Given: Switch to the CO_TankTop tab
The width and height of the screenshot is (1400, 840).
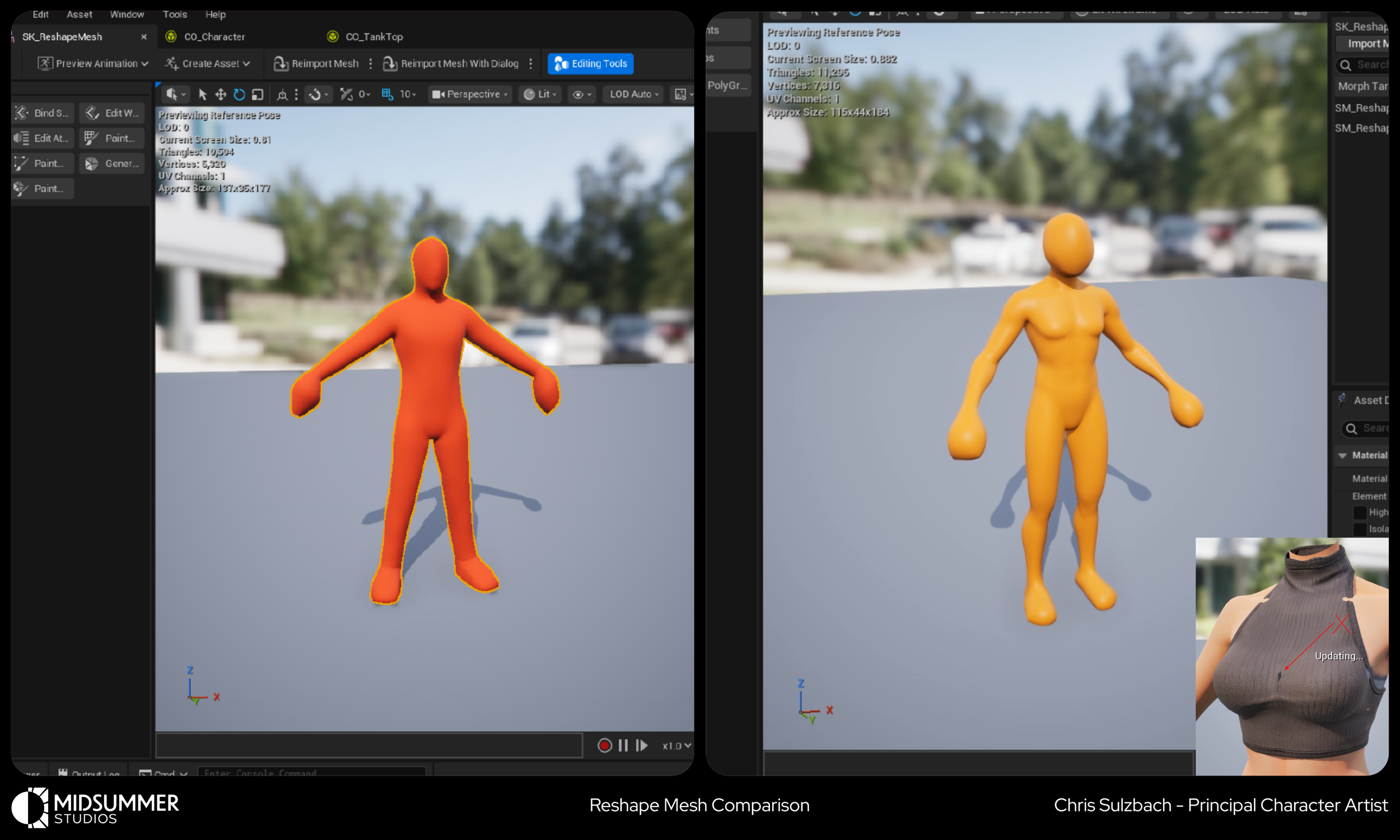Looking at the screenshot, I should point(374,37).
